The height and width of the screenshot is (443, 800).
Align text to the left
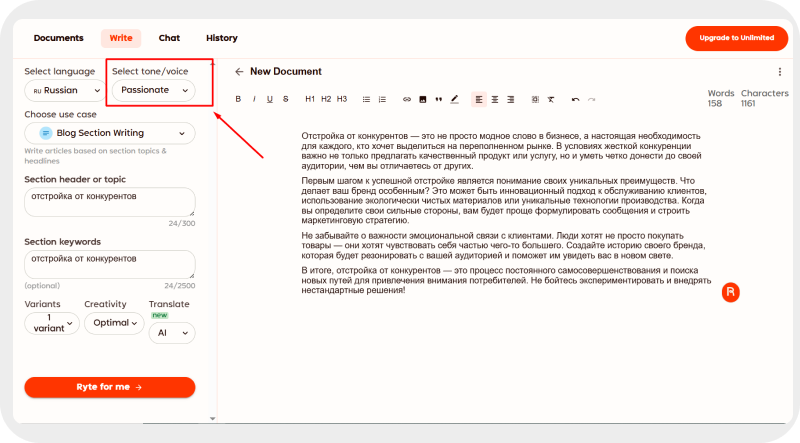[479, 100]
